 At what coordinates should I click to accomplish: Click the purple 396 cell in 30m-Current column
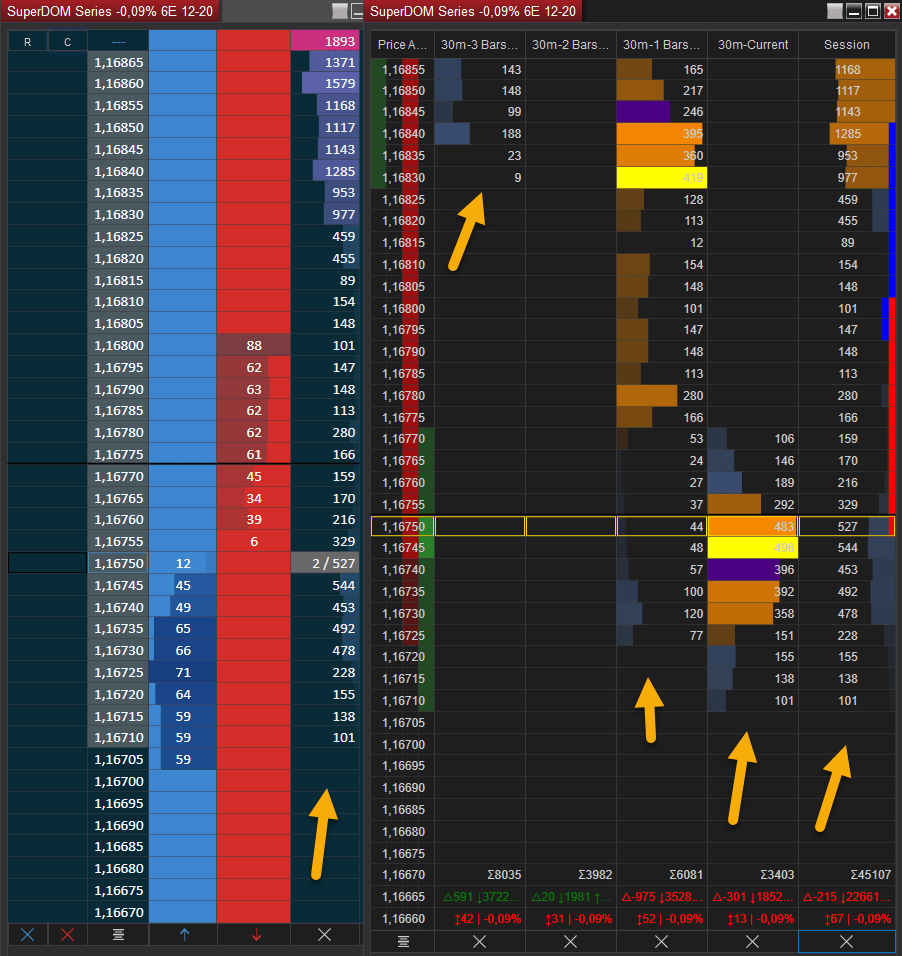[753, 569]
